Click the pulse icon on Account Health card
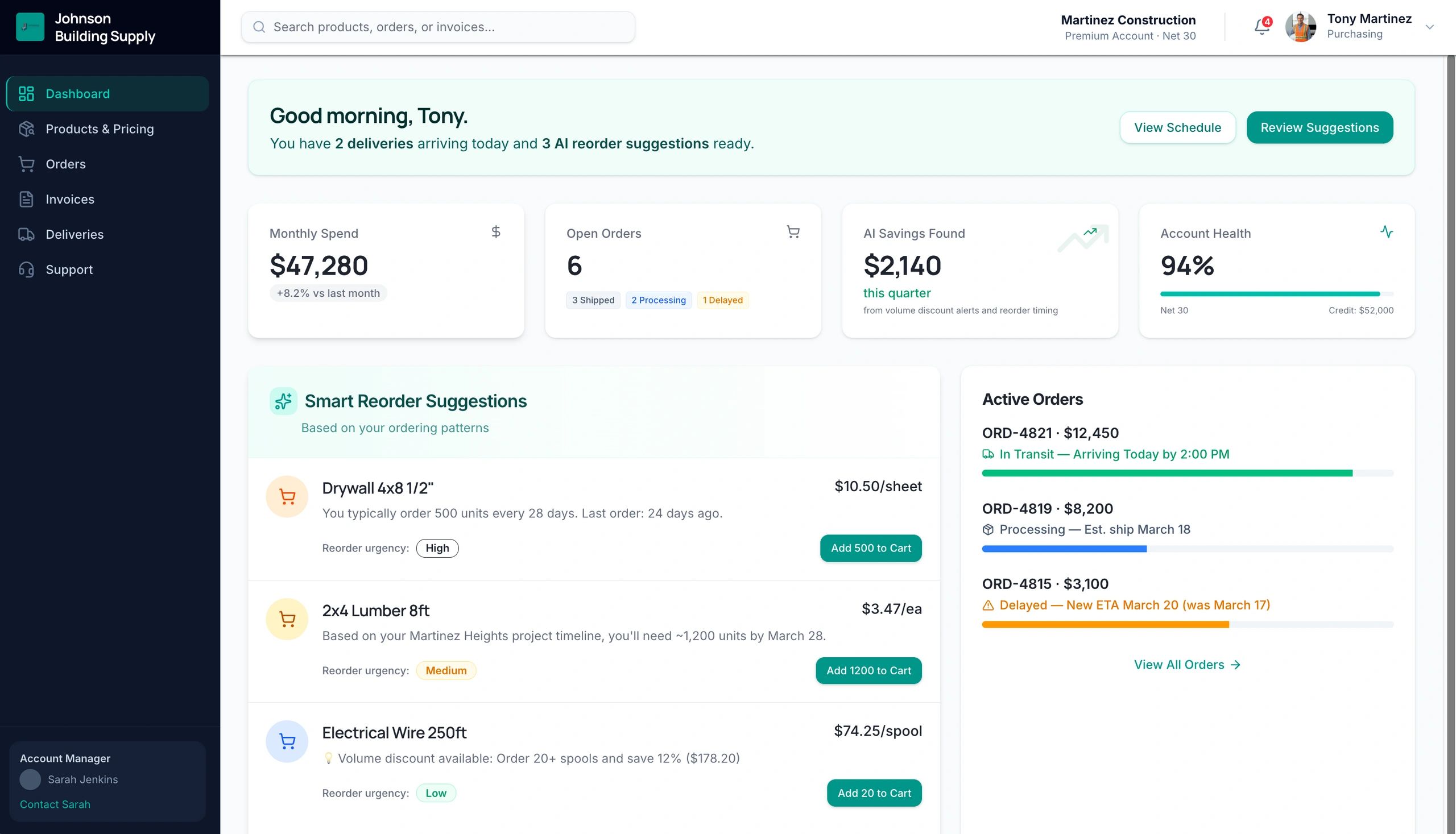The image size is (1456, 834). 1387,232
